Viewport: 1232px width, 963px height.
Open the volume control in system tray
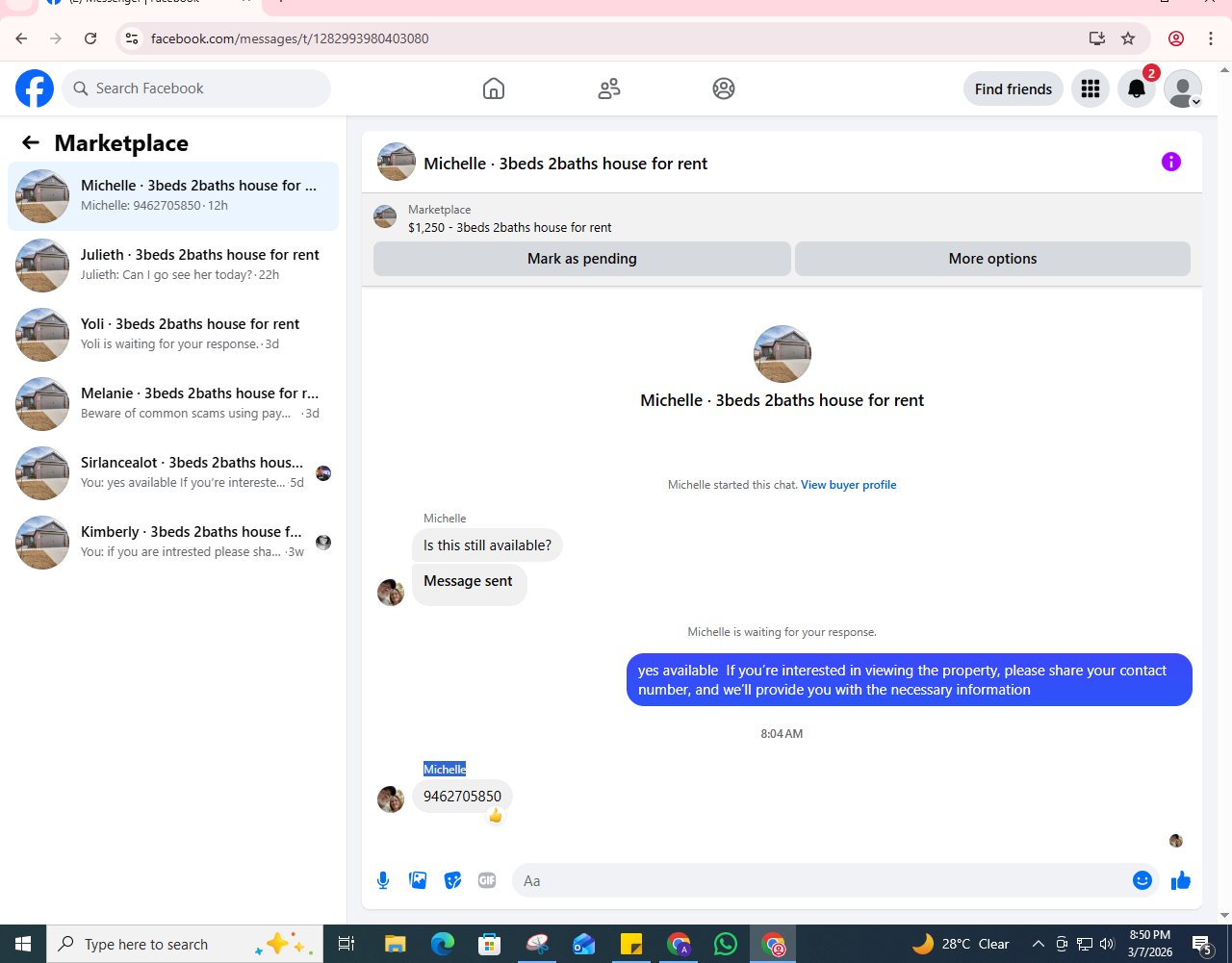click(x=1107, y=944)
